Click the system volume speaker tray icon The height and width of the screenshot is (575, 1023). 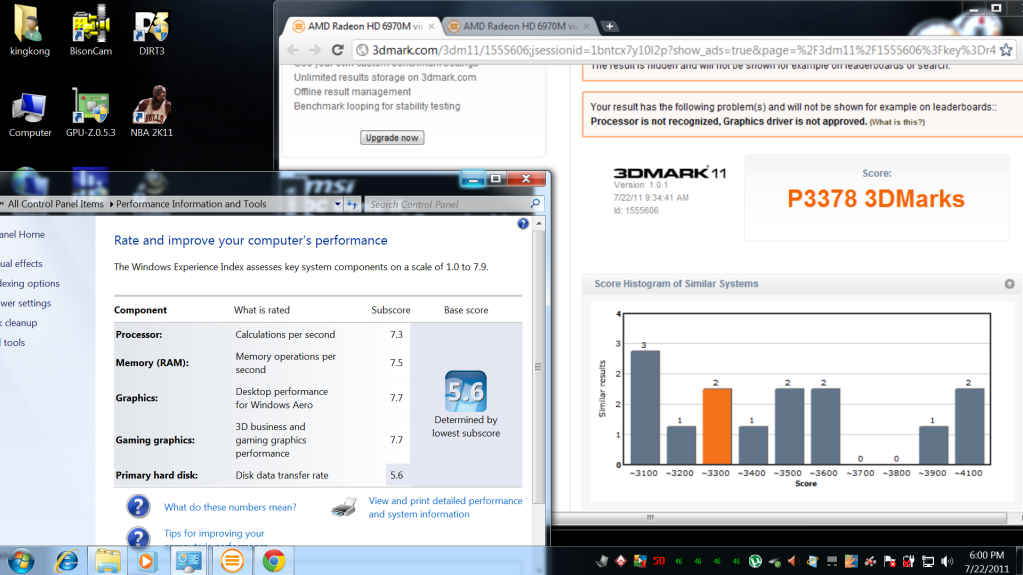pos(947,561)
